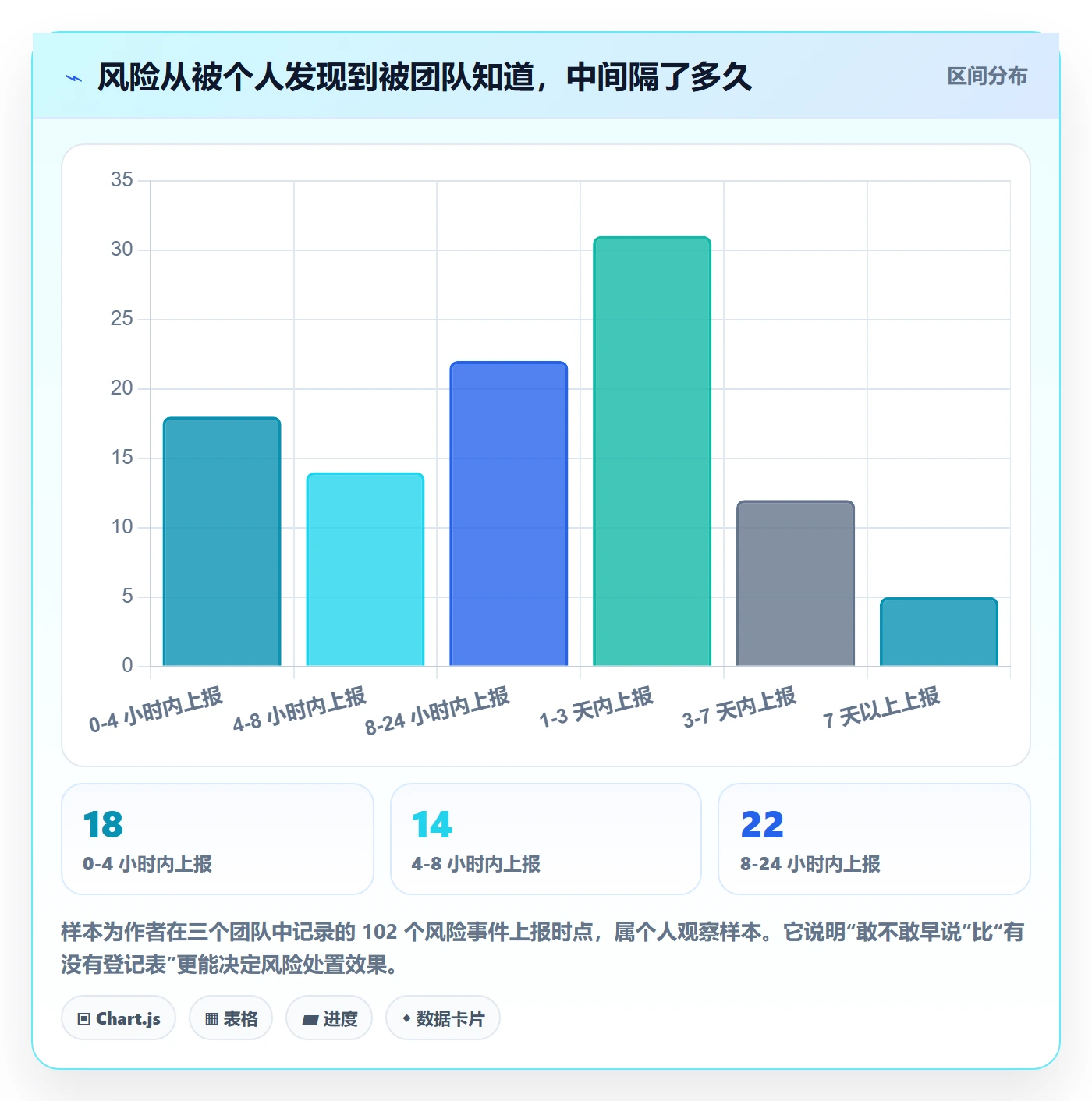Click the x-axis label 4-8 小时内上报
The height and width of the screenshot is (1101, 1092).
[x=300, y=710]
